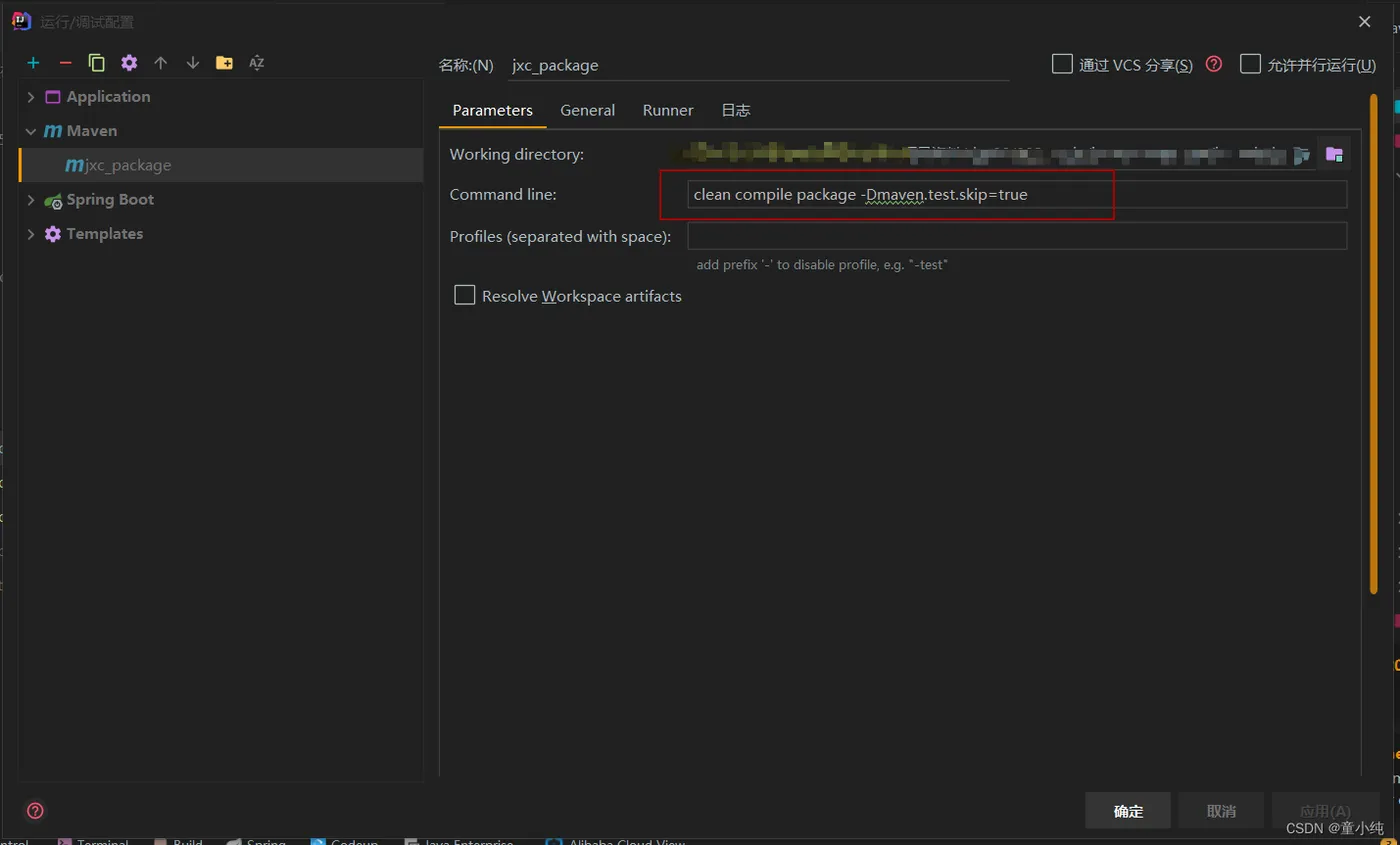Open the Runner tab
1400x845 pixels.
(668, 110)
